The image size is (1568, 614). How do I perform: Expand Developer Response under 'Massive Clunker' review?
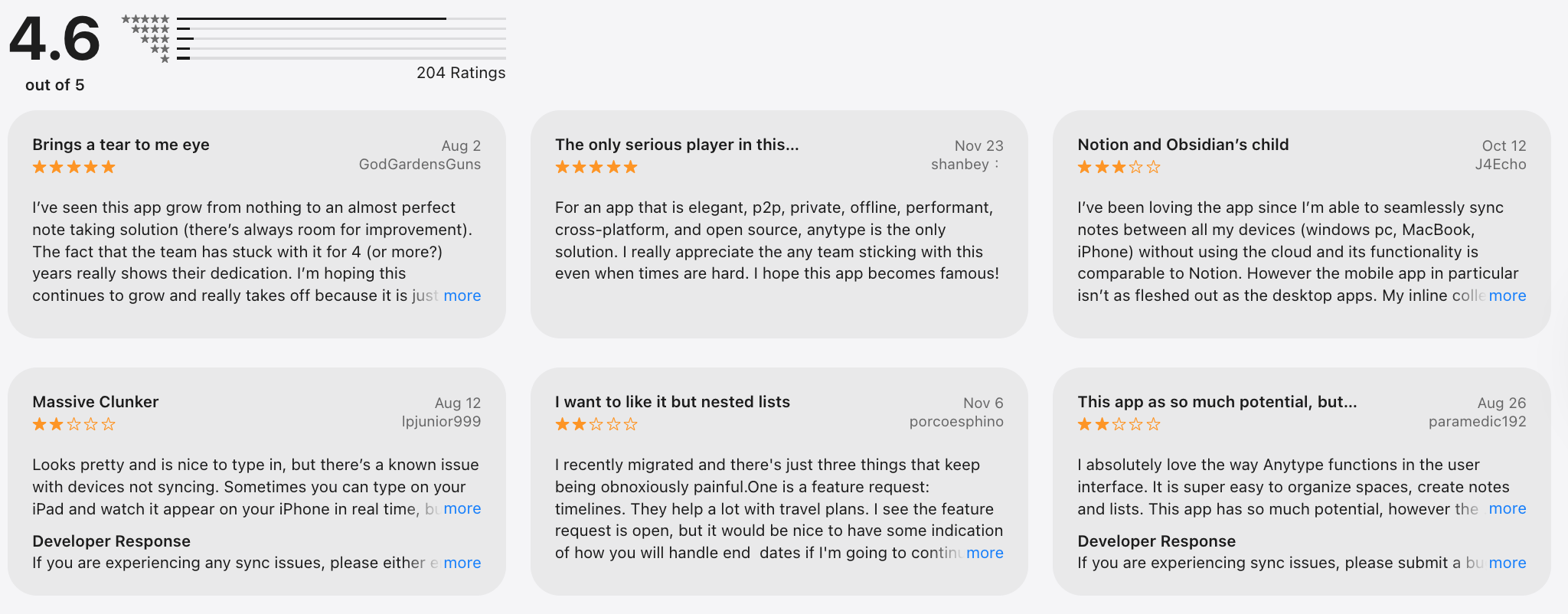coord(462,563)
